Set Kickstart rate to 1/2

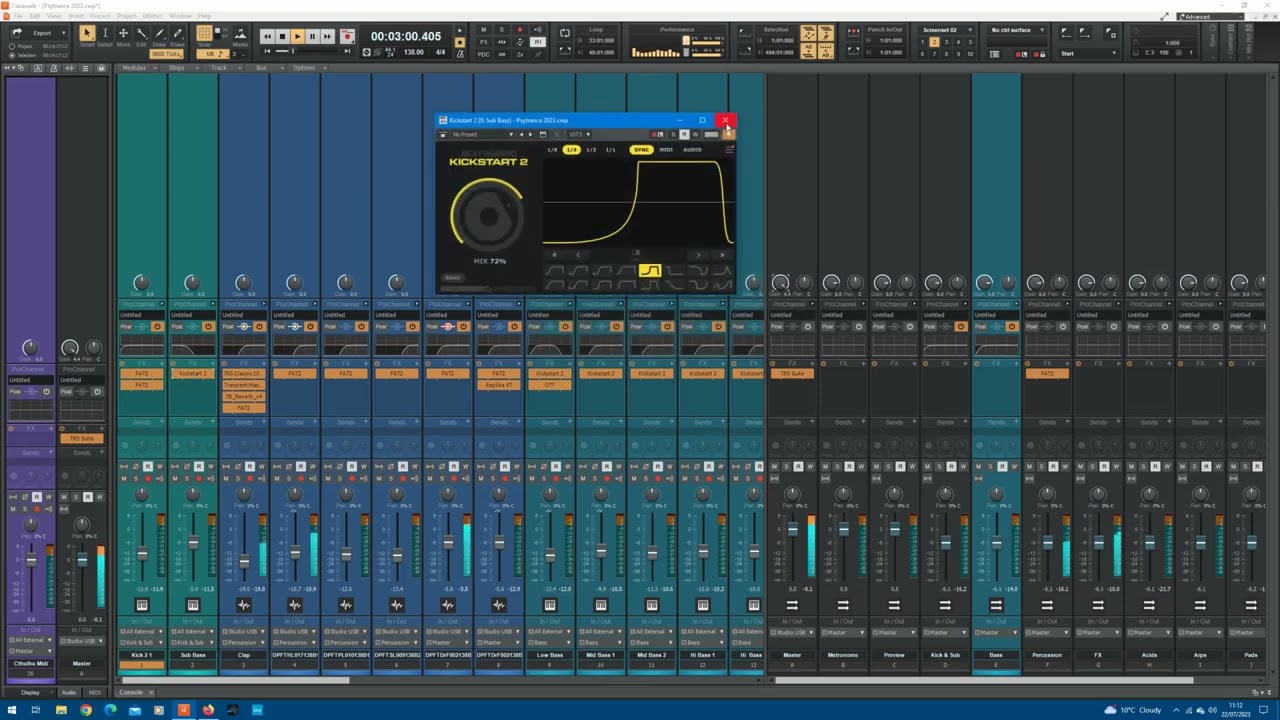591,150
